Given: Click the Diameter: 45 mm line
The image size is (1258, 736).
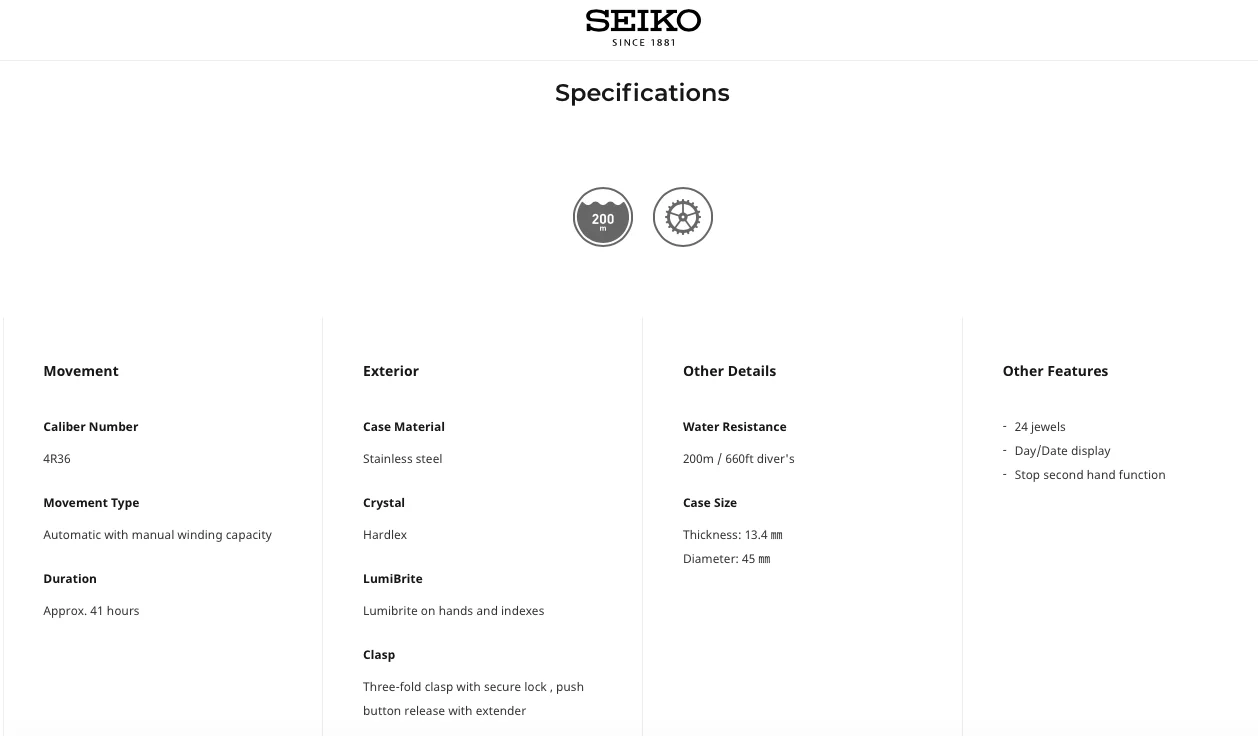Looking at the screenshot, I should (726, 559).
